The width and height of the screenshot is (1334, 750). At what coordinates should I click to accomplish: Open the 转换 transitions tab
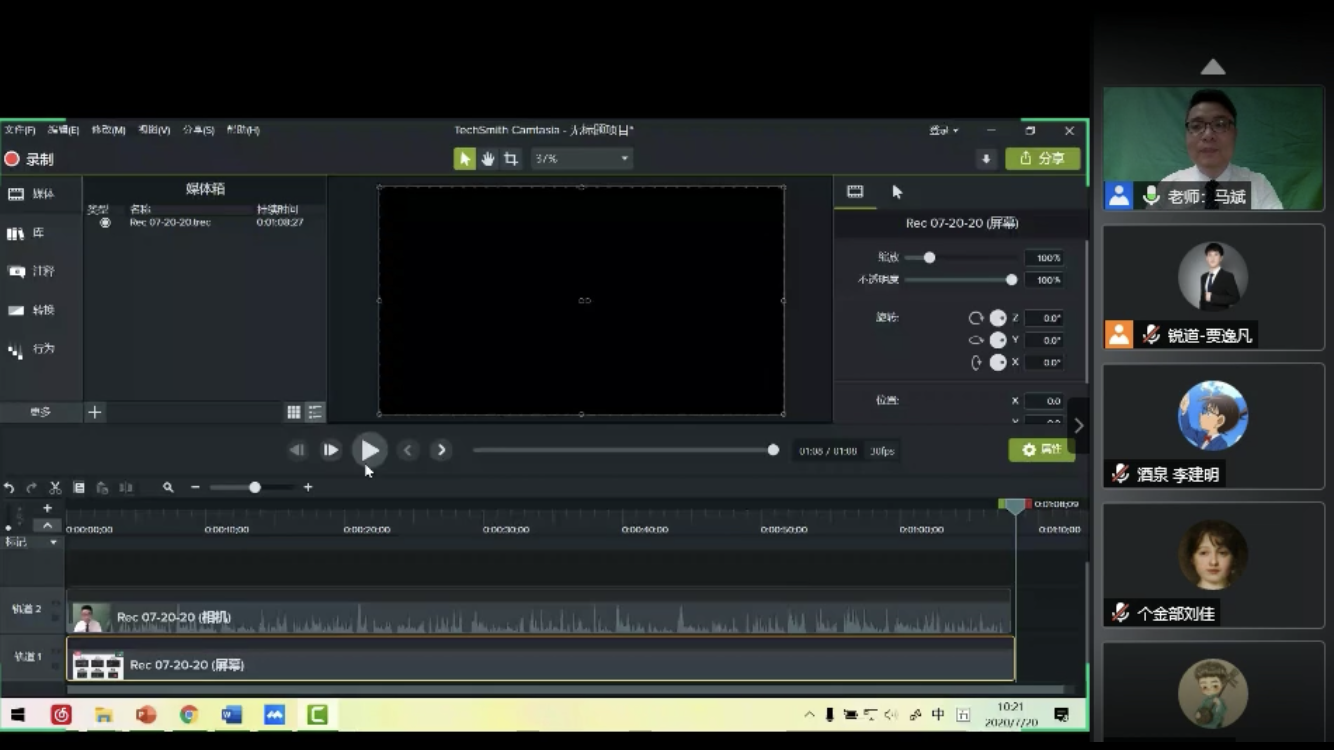pyautogui.click(x=32, y=310)
